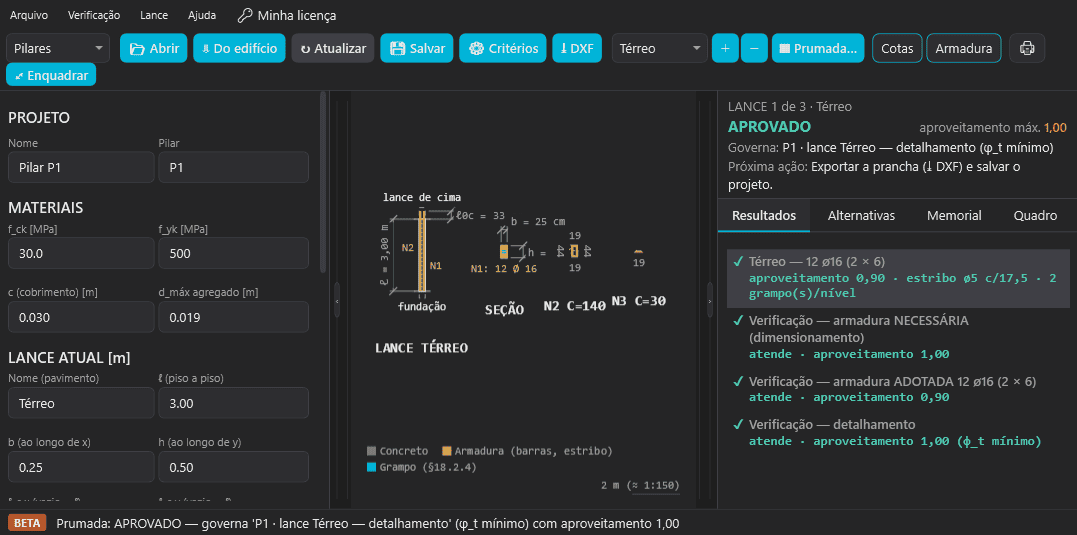Switch to the Resultados tab
The width and height of the screenshot is (1077, 535).
(x=764, y=216)
